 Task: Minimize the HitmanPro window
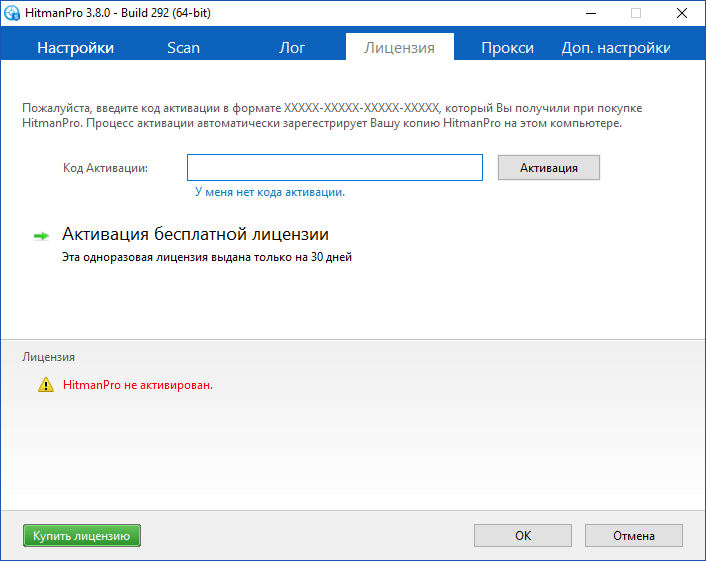tap(591, 13)
